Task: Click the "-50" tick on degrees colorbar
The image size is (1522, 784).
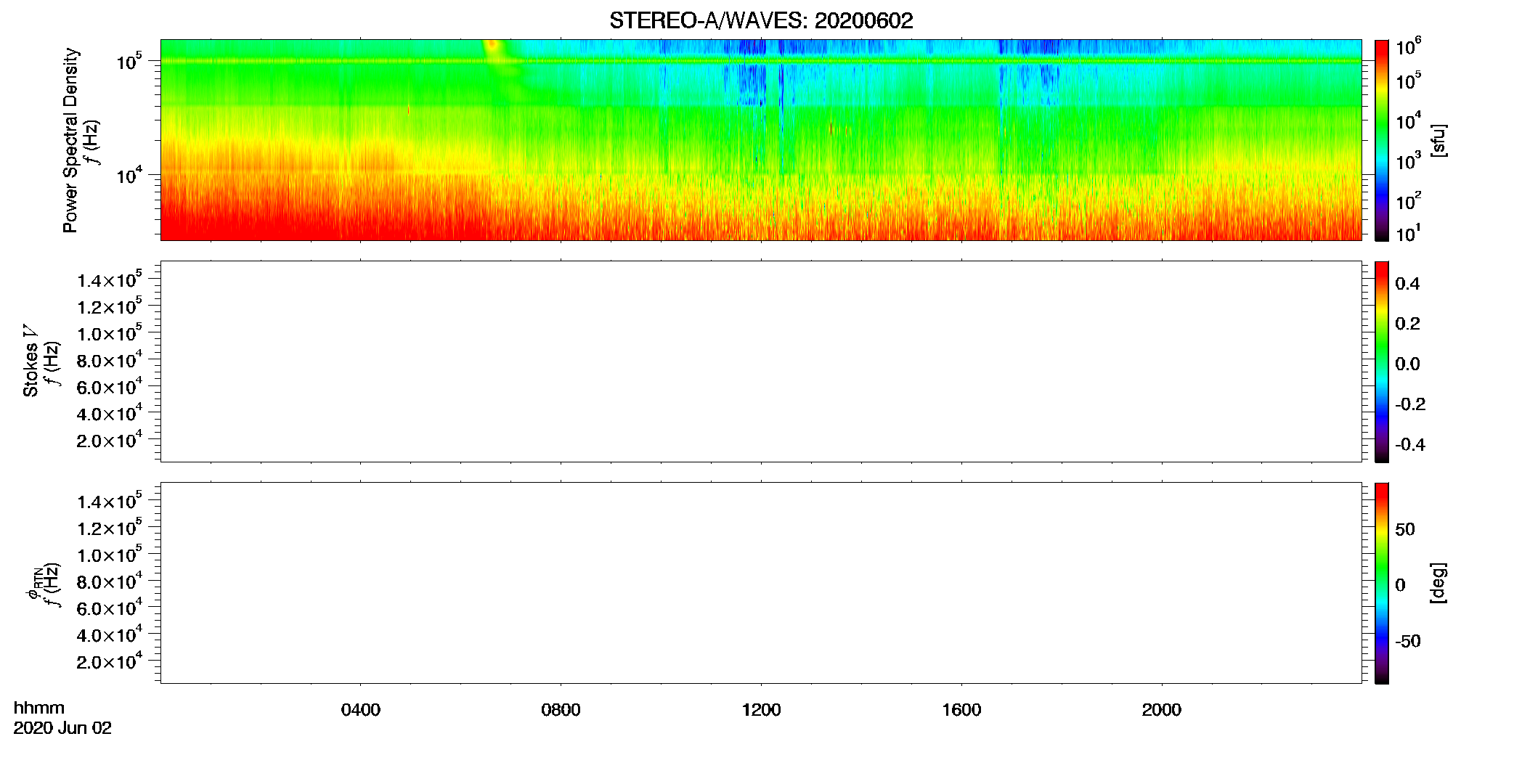Action: [x=1408, y=642]
